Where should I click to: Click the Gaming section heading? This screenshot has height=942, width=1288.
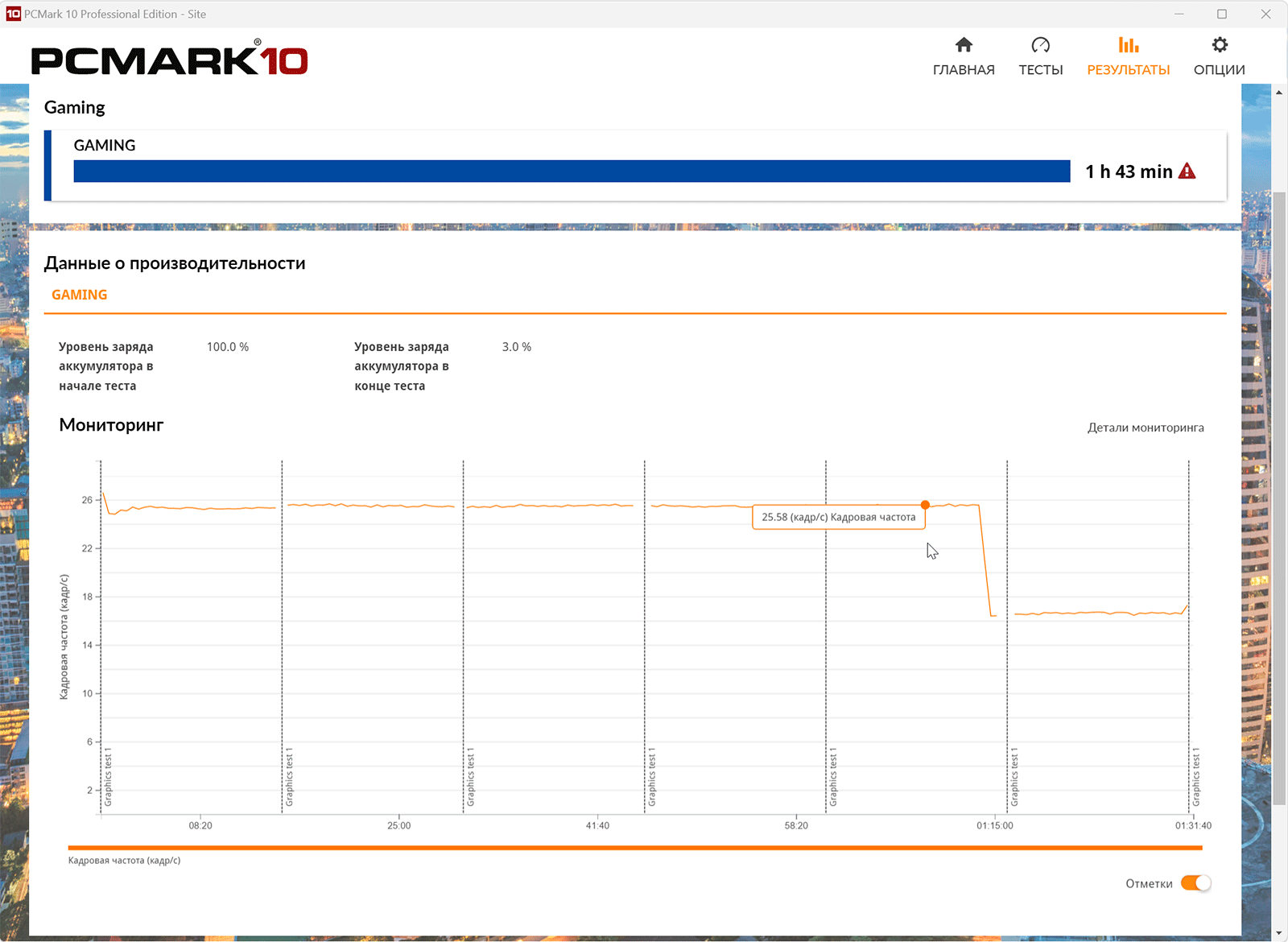(75, 108)
